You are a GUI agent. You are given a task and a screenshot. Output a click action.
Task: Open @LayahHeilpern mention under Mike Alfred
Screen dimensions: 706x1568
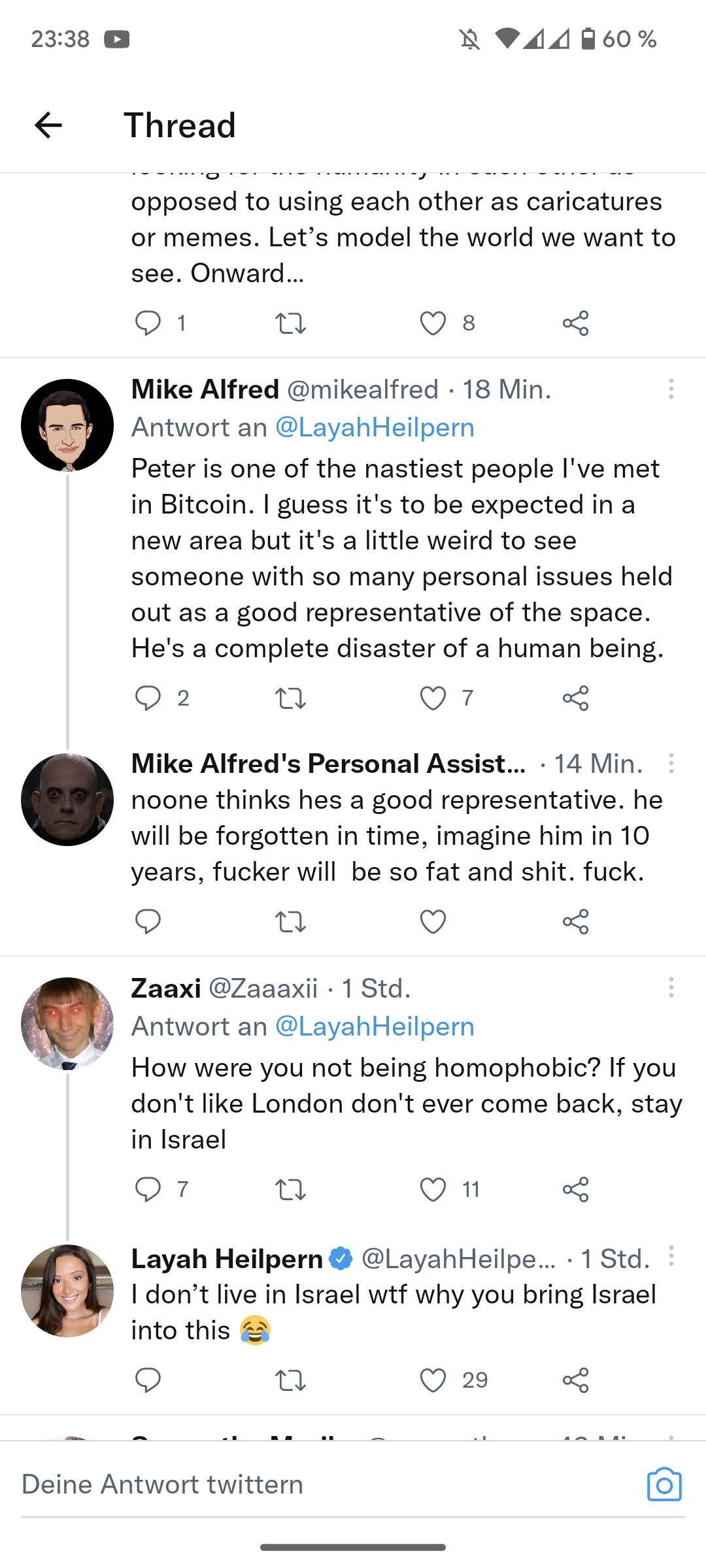pyautogui.click(x=375, y=427)
